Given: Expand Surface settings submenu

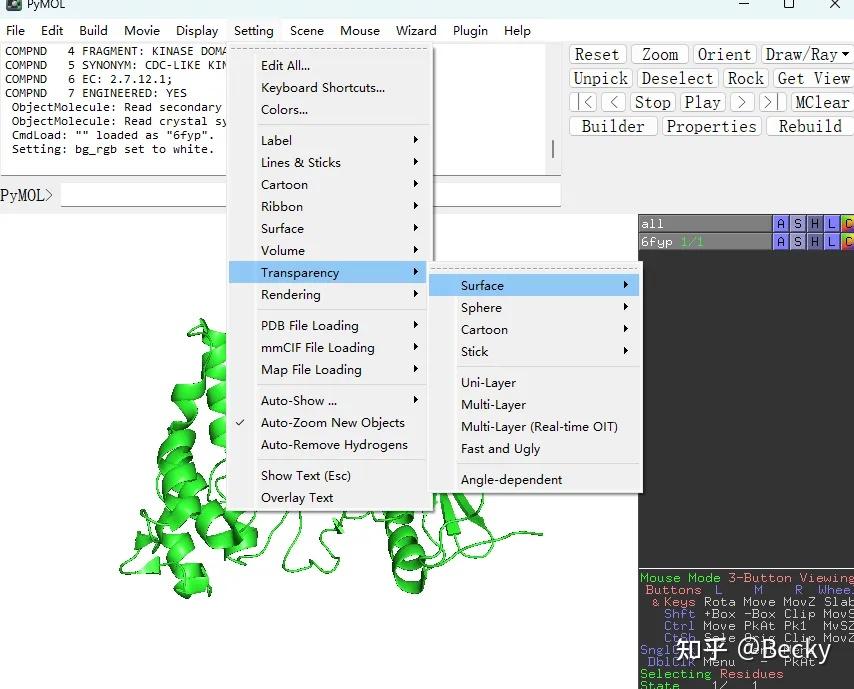Looking at the screenshot, I should pyautogui.click(x=330, y=229).
